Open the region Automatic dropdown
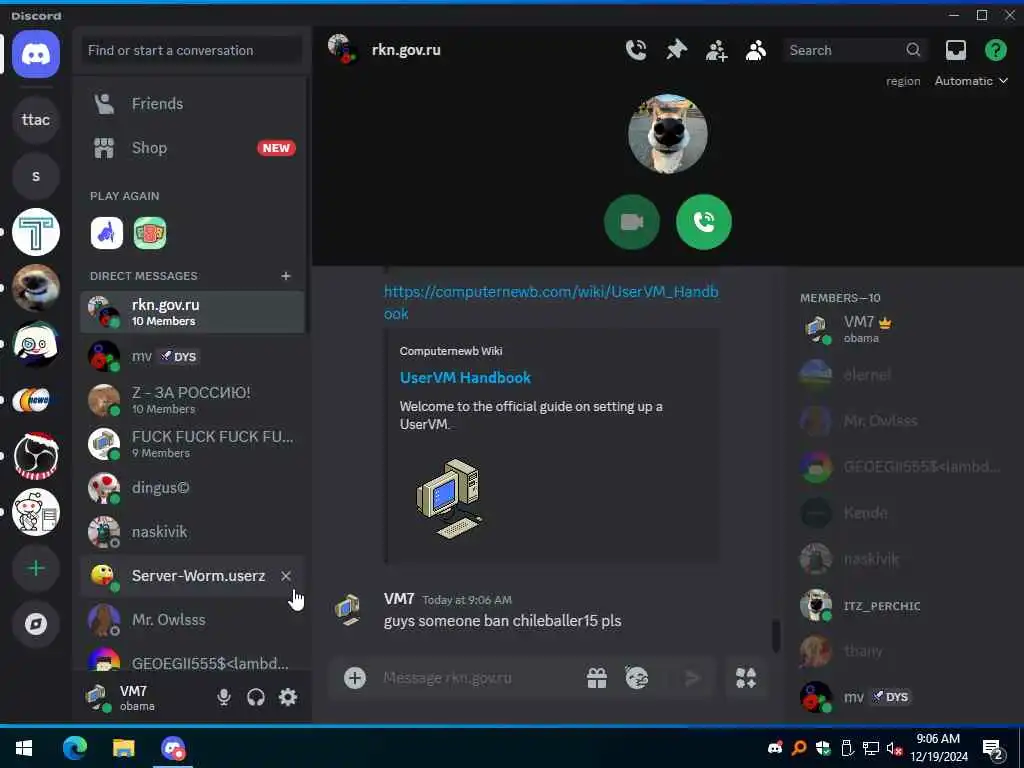This screenshot has height=768, width=1024. [971, 81]
